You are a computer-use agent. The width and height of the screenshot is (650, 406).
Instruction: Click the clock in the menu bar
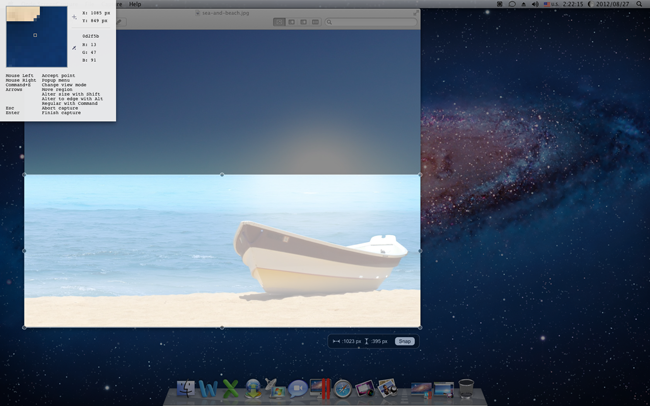pos(576,4)
